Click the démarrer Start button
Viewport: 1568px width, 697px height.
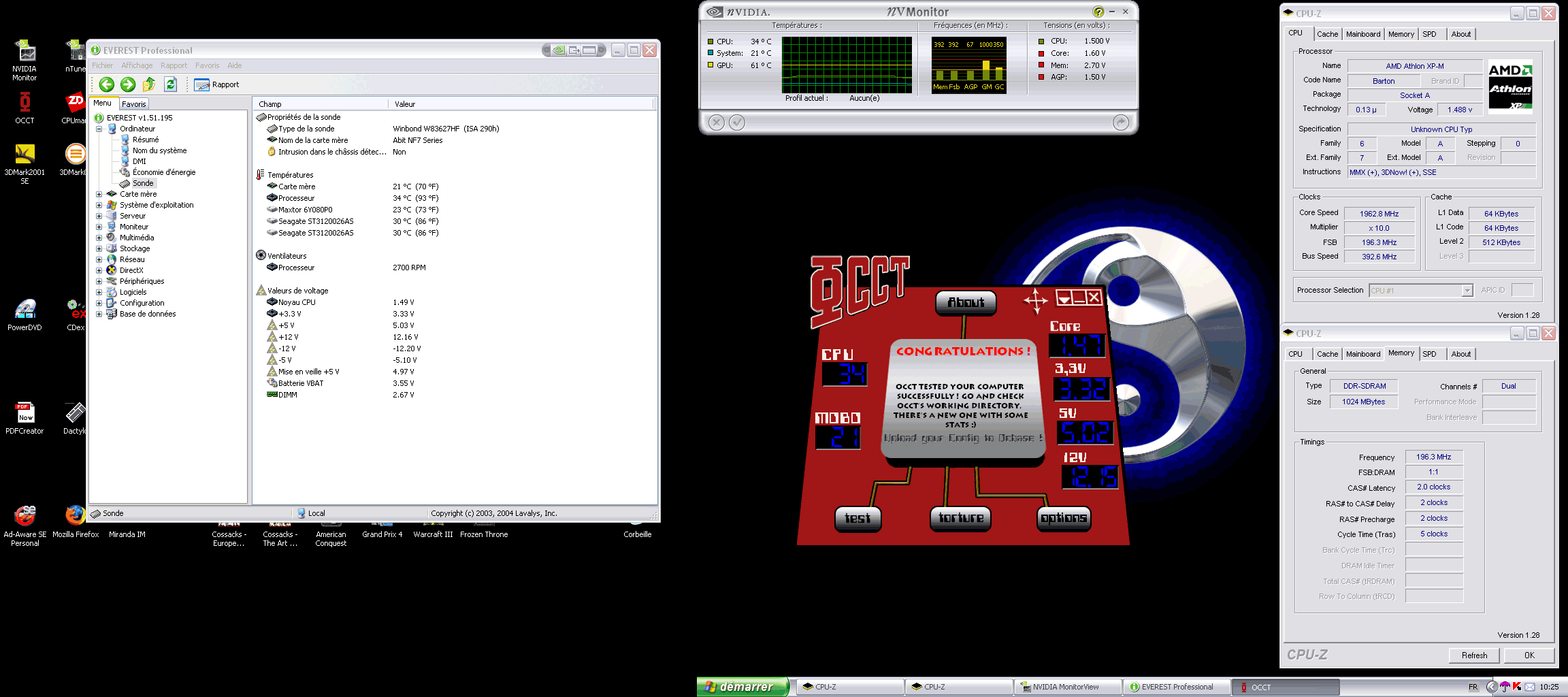(x=742, y=687)
